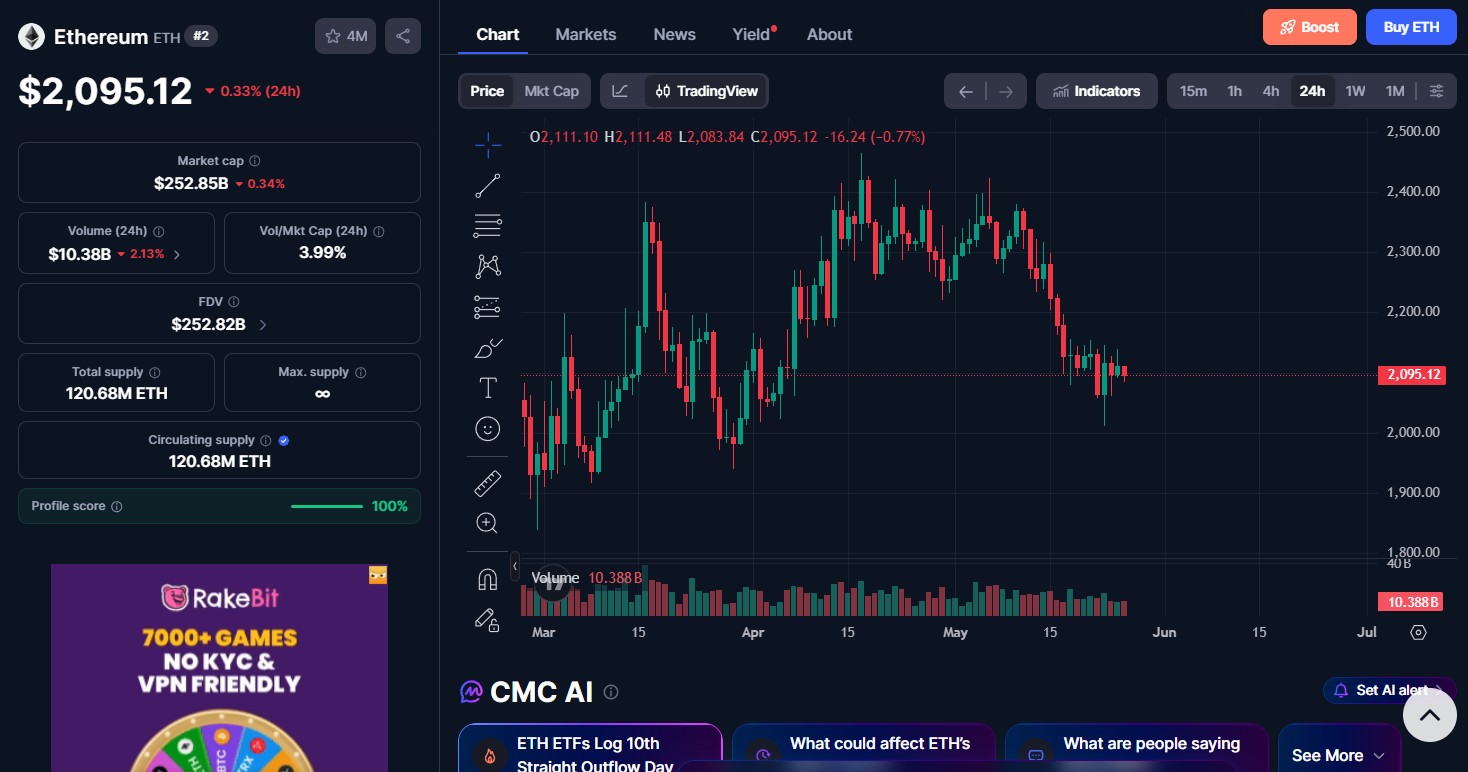Open the emoji icons tool

coord(488,428)
